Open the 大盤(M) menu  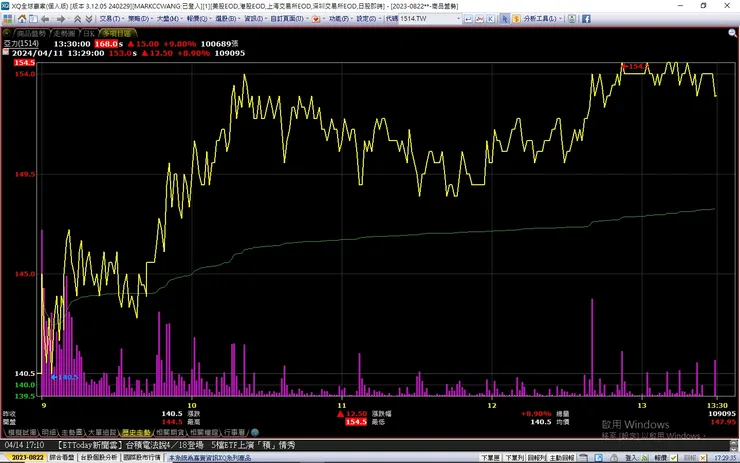169,19
